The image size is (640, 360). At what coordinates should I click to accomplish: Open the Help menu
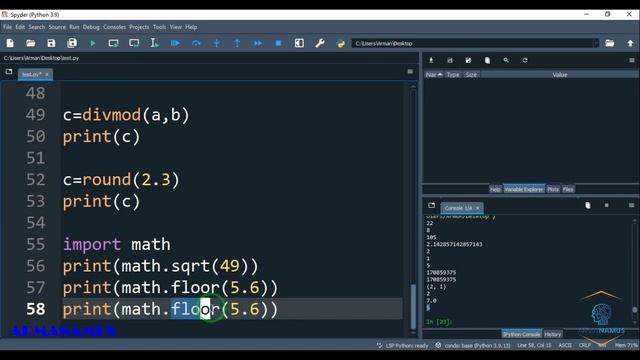[191, 27]
